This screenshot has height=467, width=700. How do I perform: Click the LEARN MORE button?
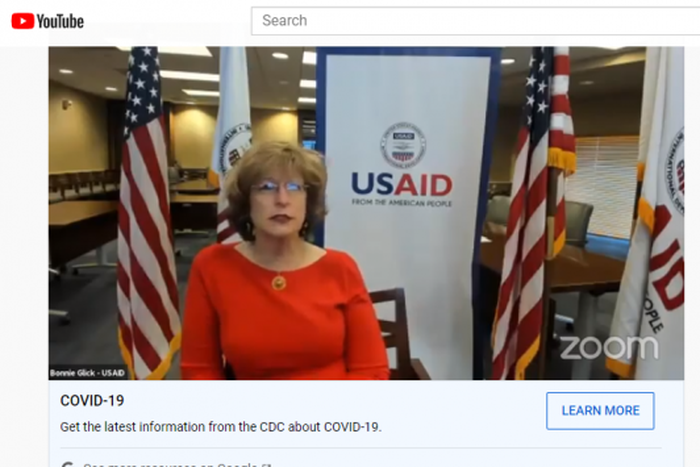click(x=600, y=411)
